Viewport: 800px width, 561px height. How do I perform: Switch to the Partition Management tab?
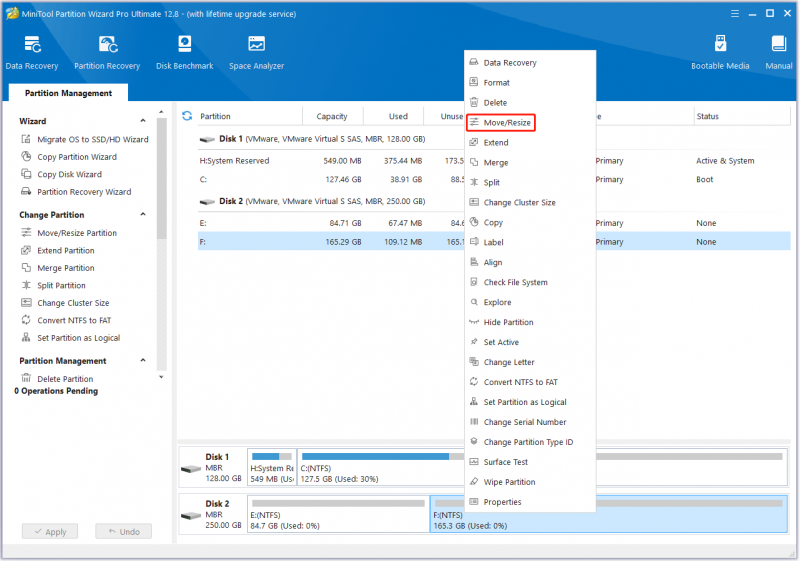(68, 93)
